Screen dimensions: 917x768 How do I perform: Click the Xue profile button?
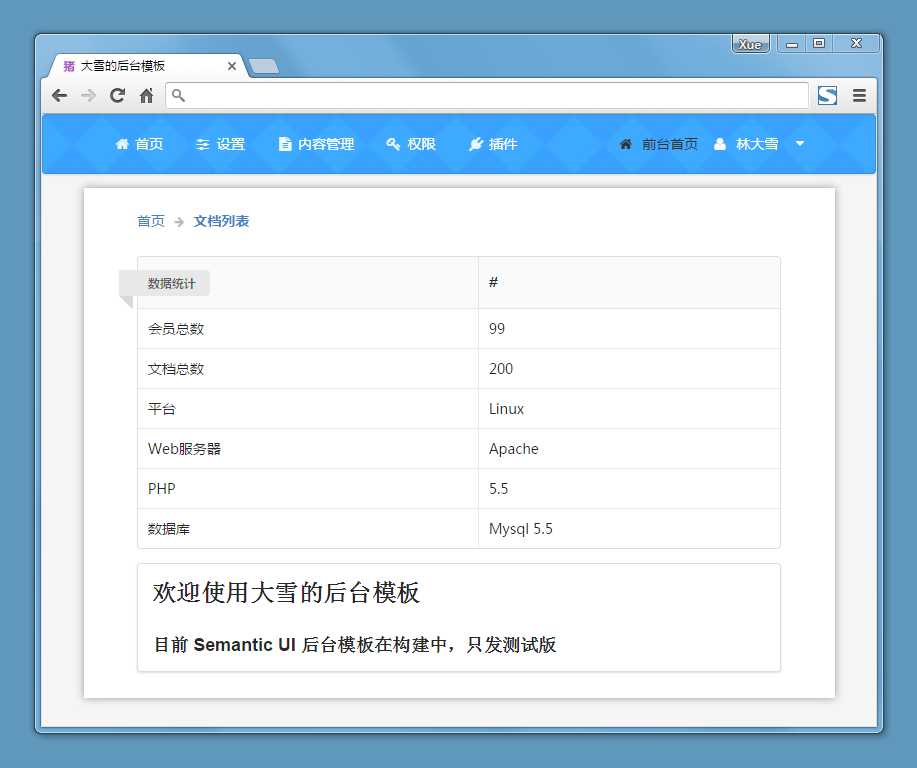pos(750,44)
